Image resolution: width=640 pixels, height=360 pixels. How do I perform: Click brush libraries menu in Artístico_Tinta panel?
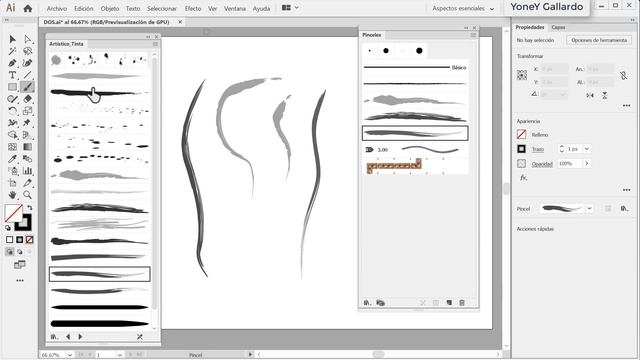(x=54, y=337)
